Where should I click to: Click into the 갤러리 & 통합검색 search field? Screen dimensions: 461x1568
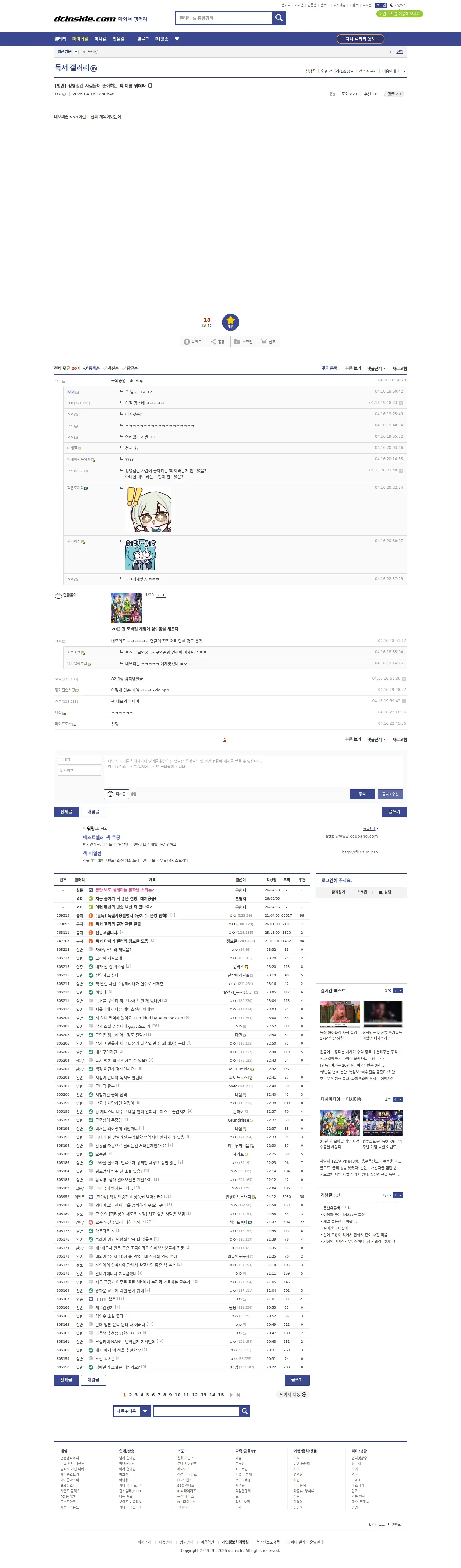[x=225, y=18]
